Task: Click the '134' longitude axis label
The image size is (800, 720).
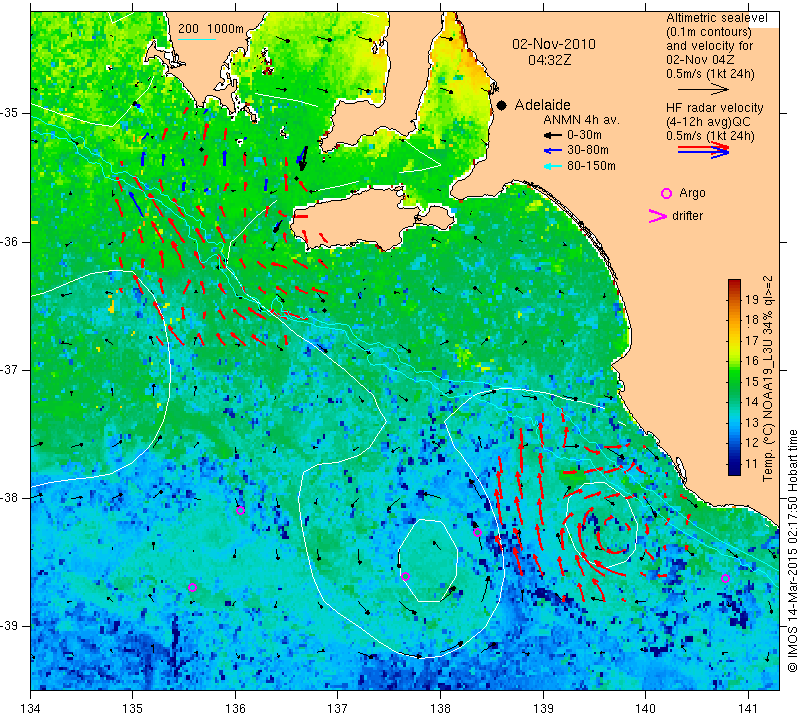Action: (x=31, y=709)
